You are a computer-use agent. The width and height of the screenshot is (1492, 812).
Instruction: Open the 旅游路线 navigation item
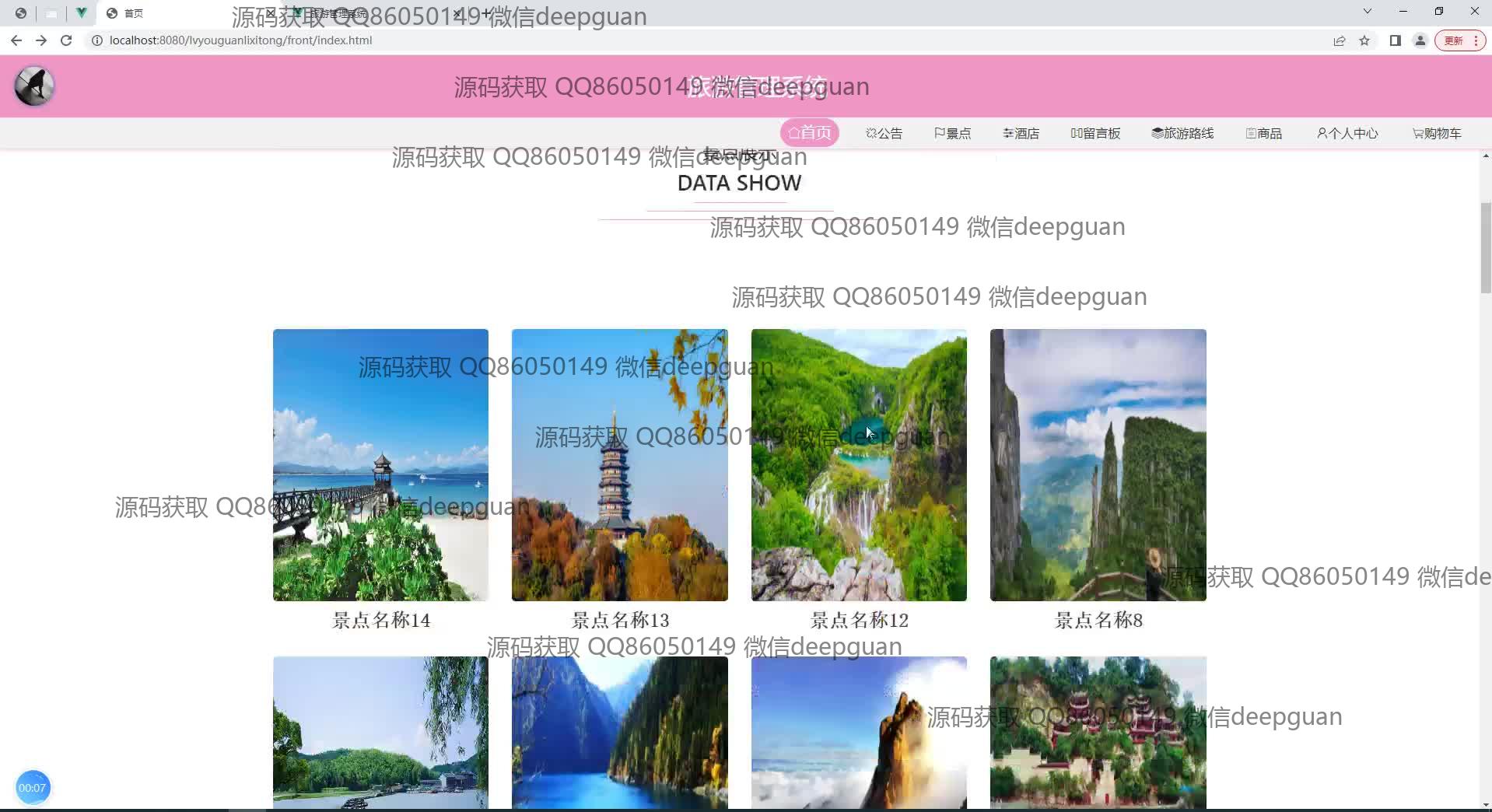[x=1182, y=133]
